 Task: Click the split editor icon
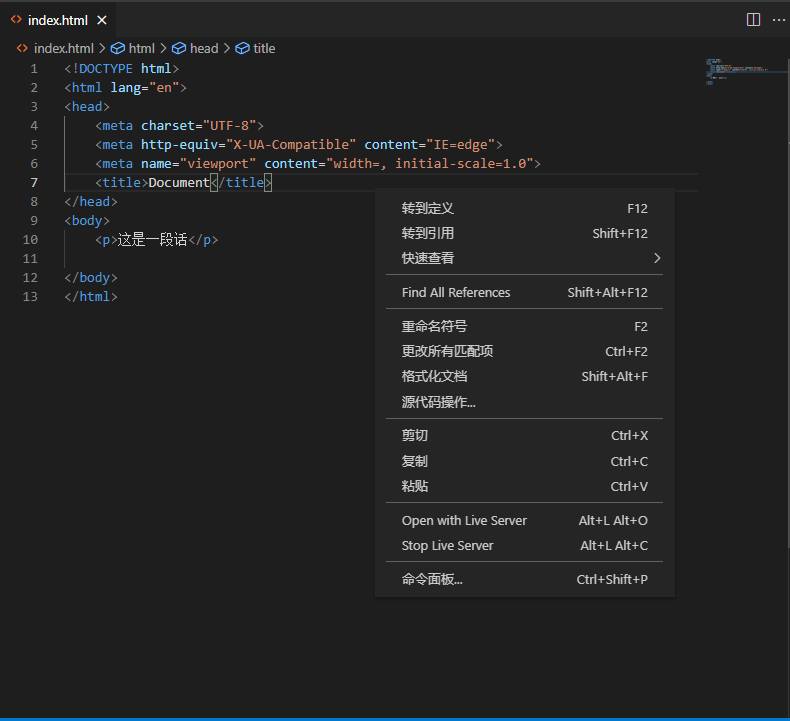[753, 20]
